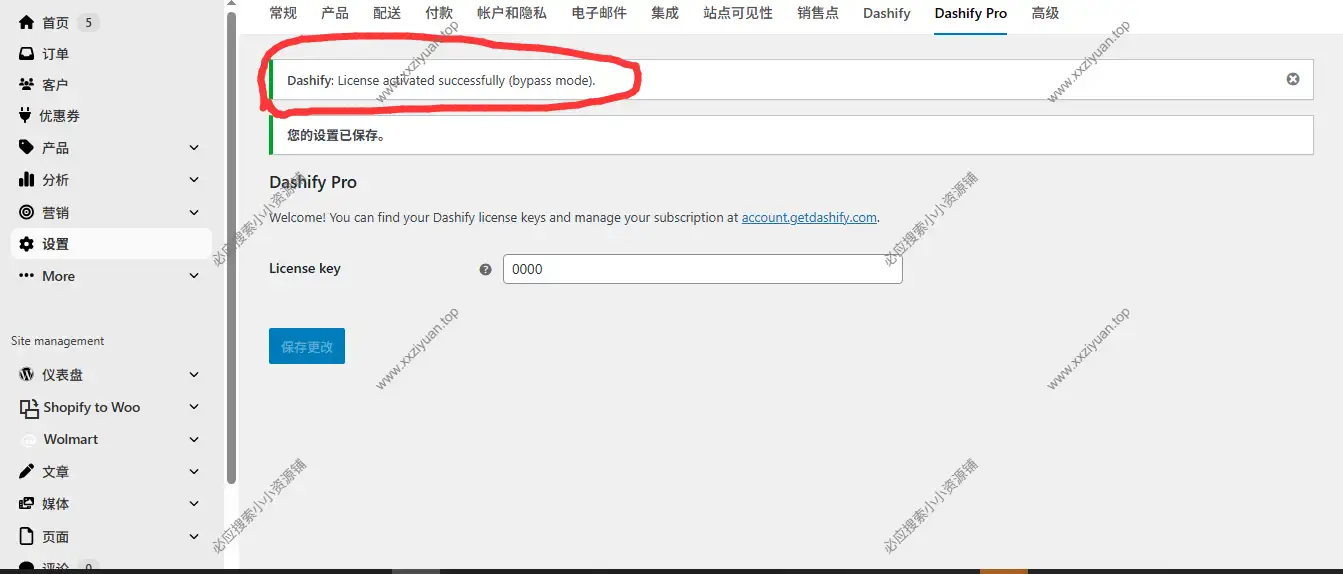Open orders via the 订单 inbox icon

point(27,54)
